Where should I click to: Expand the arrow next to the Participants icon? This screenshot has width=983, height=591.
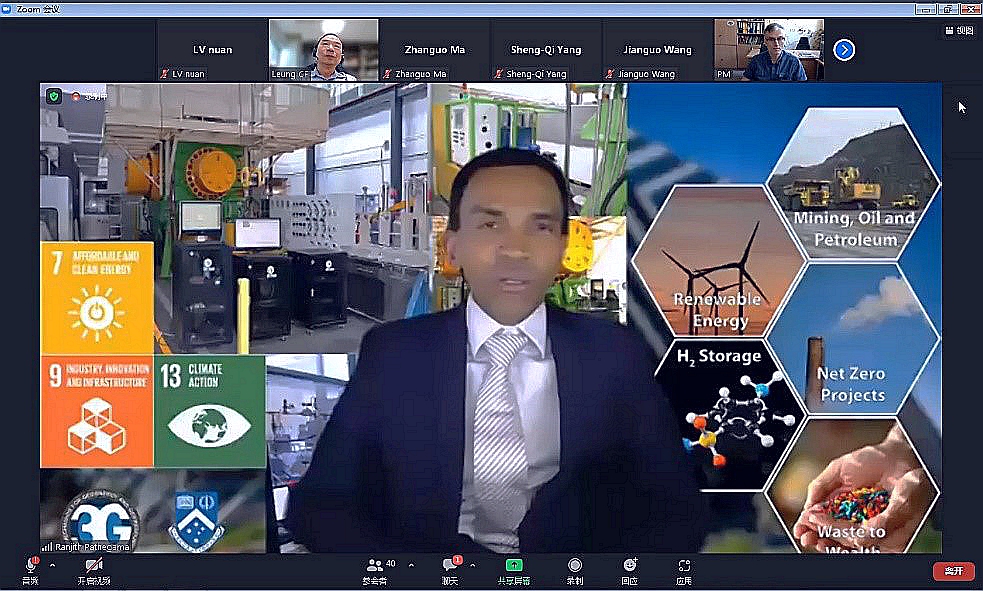pos(411,565)
